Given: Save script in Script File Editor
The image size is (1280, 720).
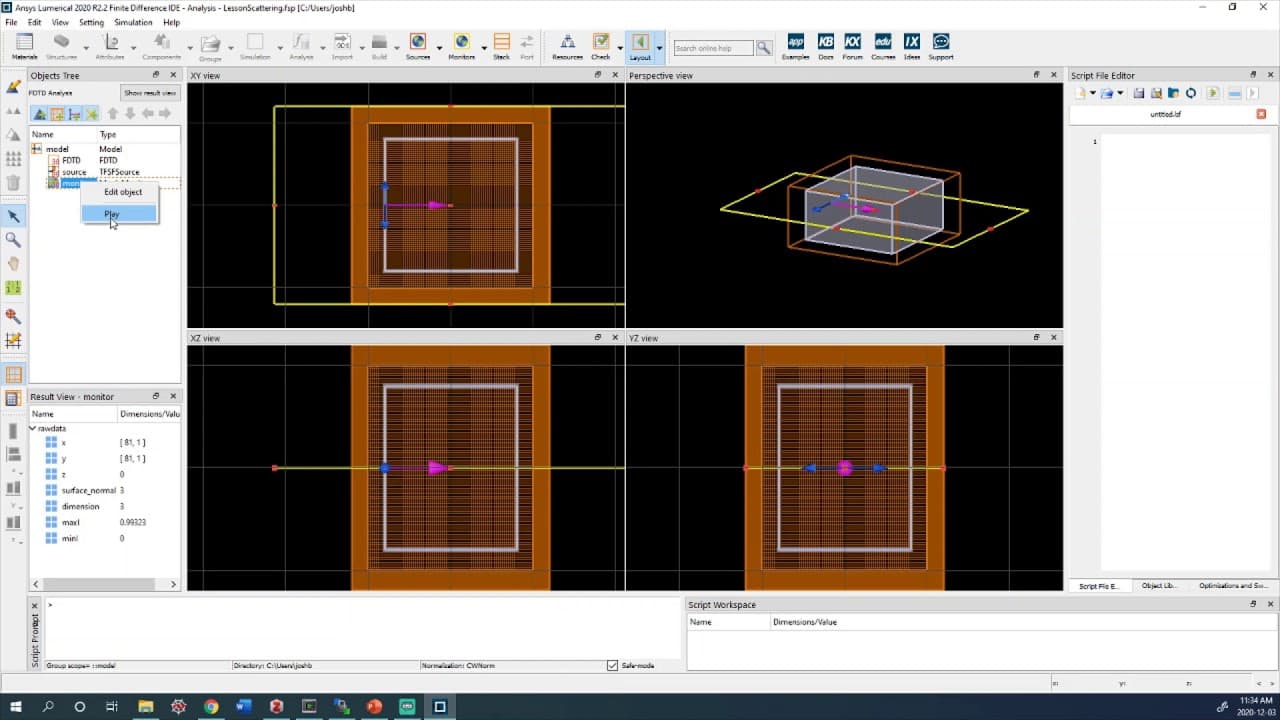Looking at the screenshot, I should 1139,93.
